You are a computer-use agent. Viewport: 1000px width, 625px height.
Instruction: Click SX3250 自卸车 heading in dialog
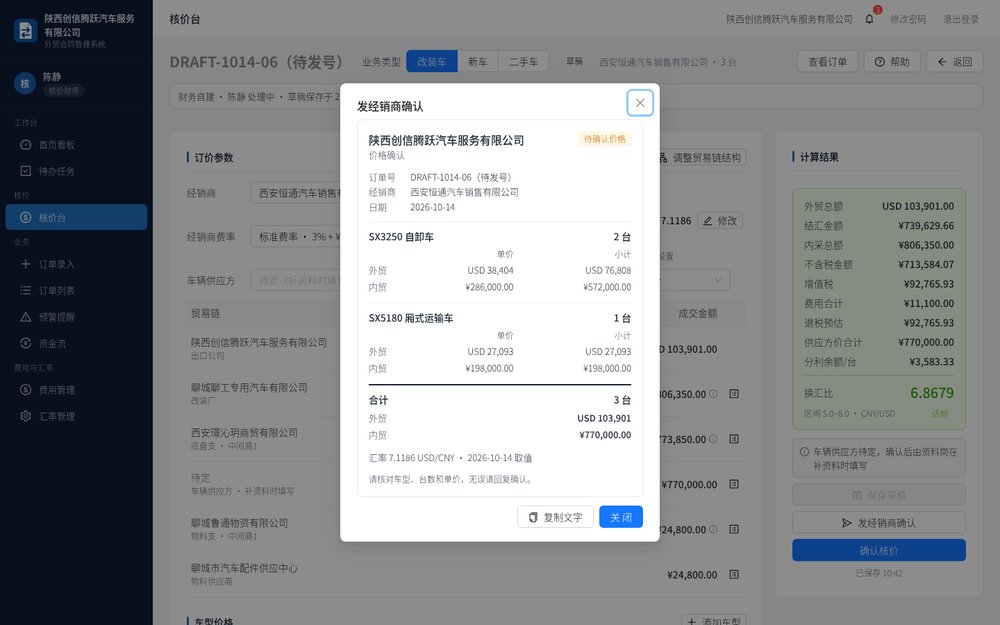401,237
